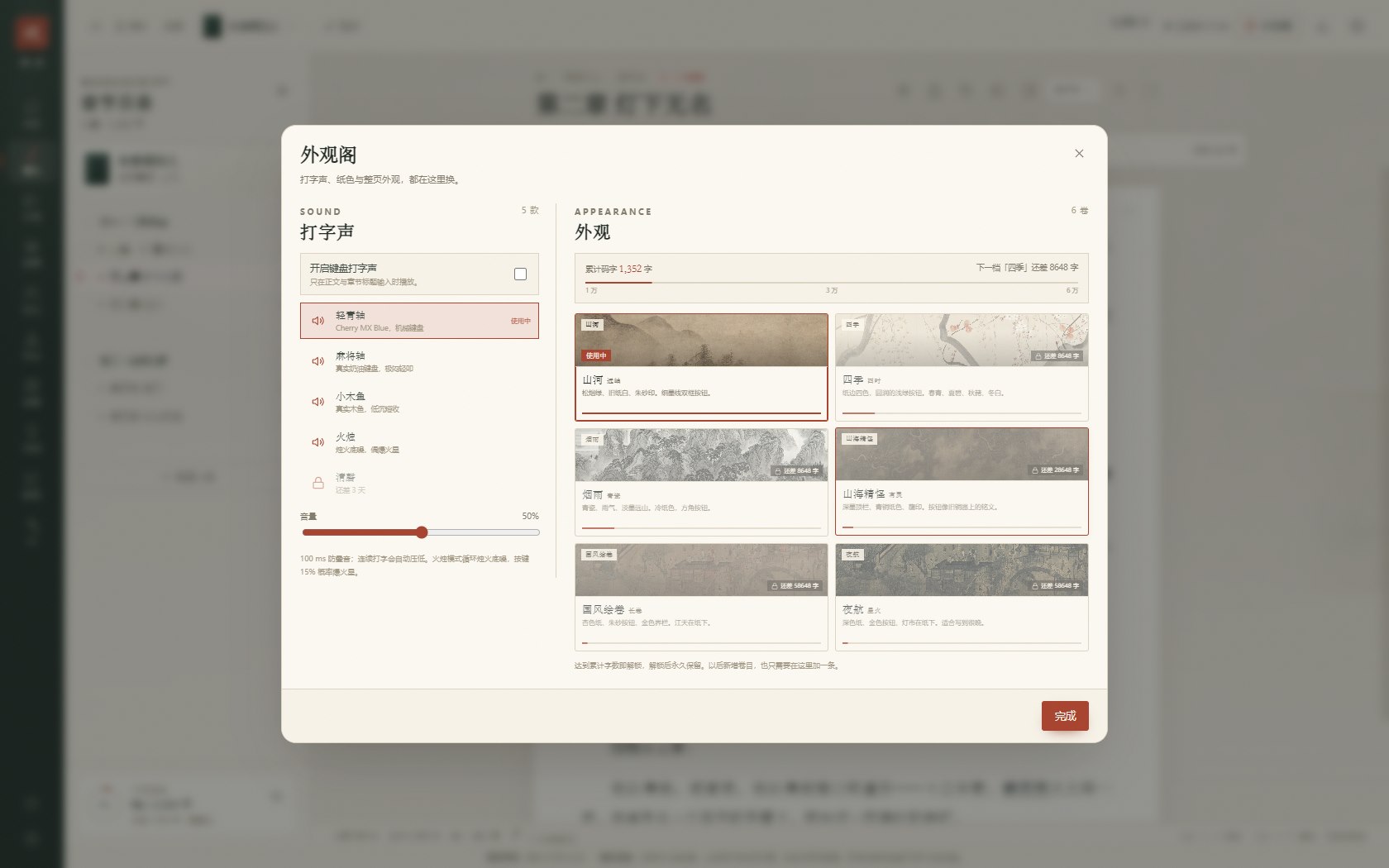Select the 山河 appearance card
This screenshot has height=868, width=1389.
click(x=701, y=367)
